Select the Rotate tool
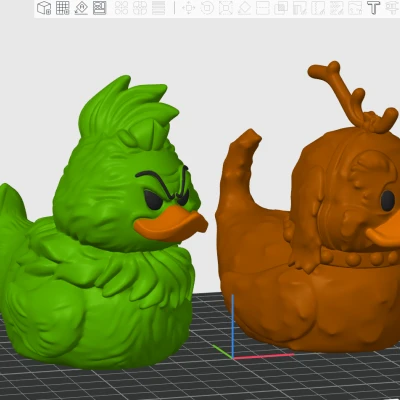 point(207,8)
